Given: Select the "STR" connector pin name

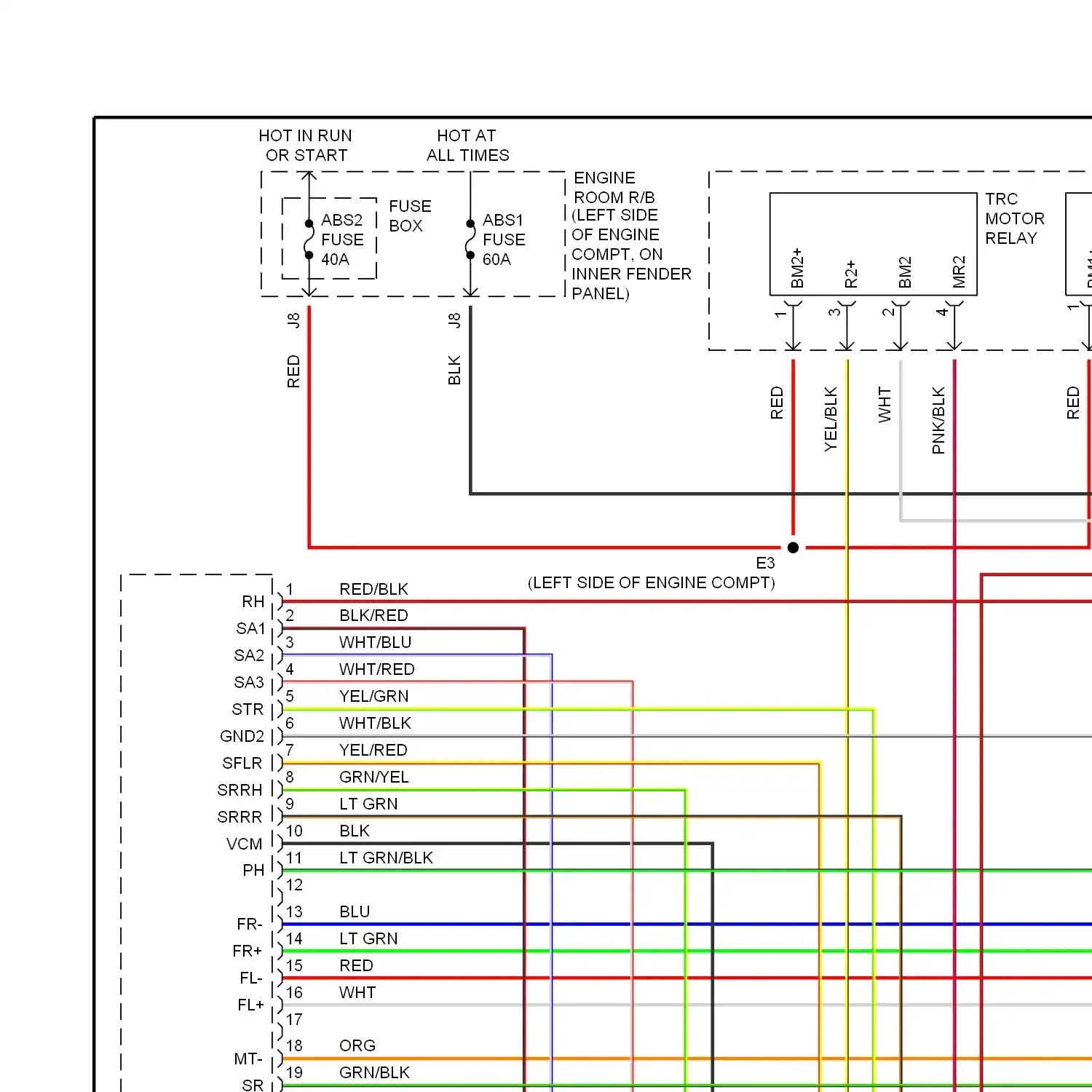Looking at the screenshot, I should click(248, 709).
